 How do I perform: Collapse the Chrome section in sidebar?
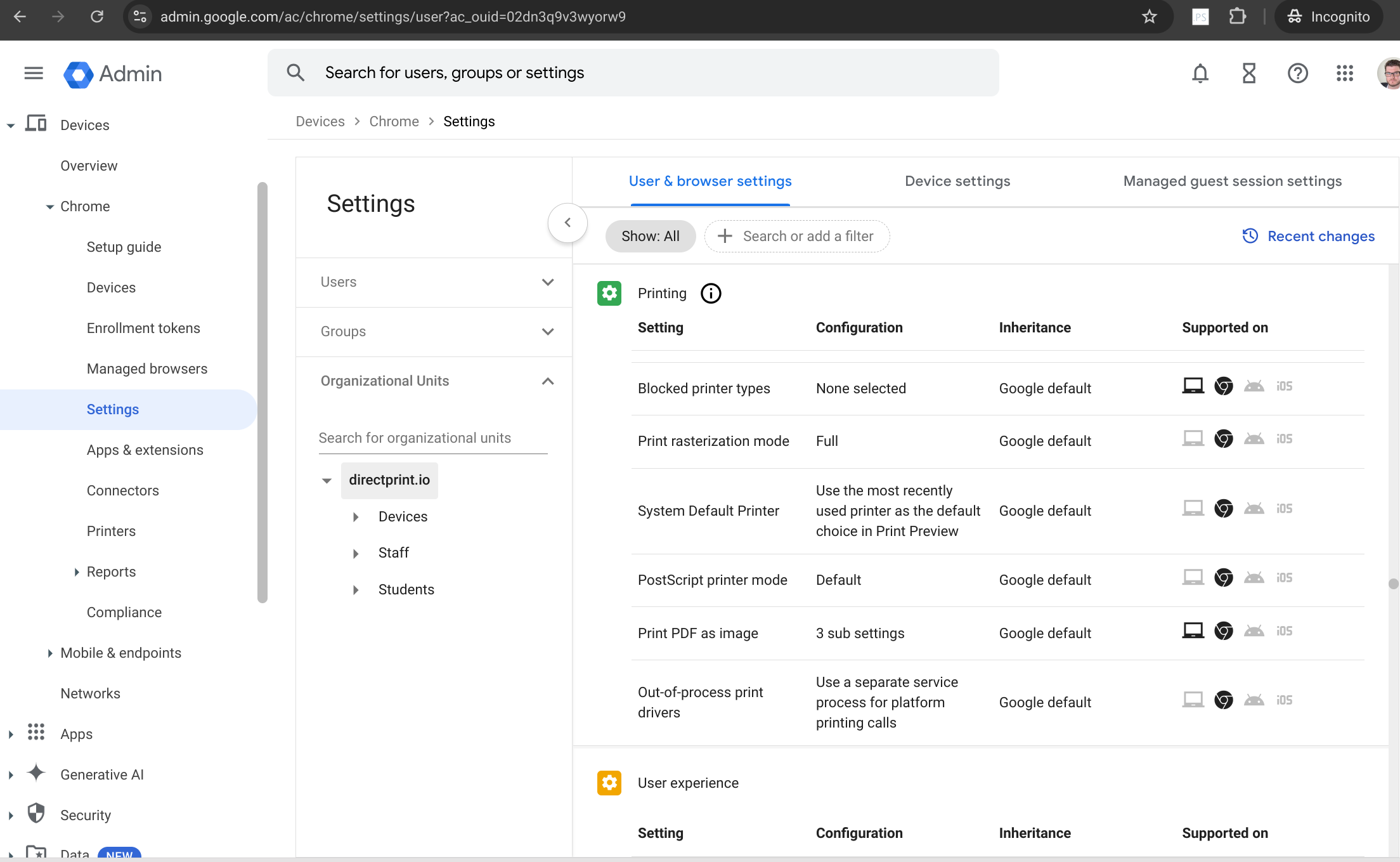[49, 207]
